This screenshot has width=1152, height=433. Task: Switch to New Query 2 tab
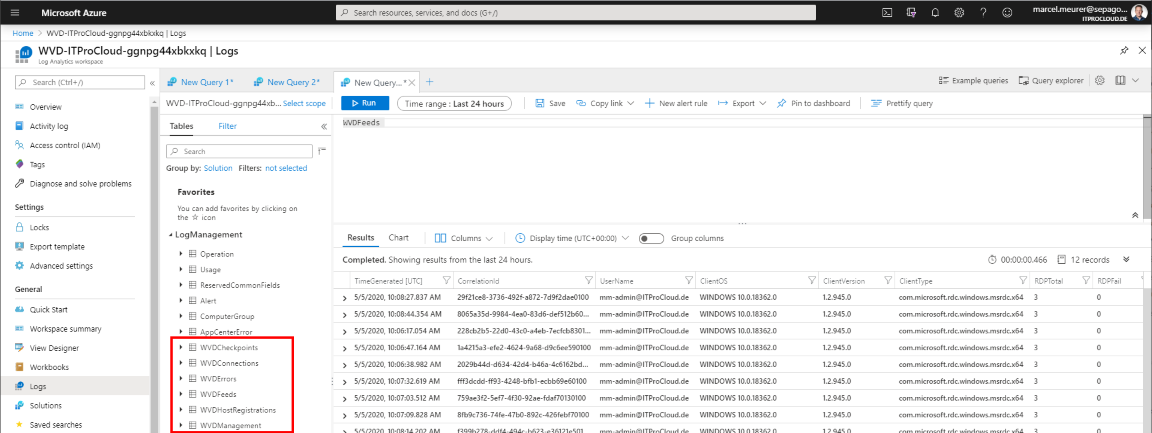[287, 82]
